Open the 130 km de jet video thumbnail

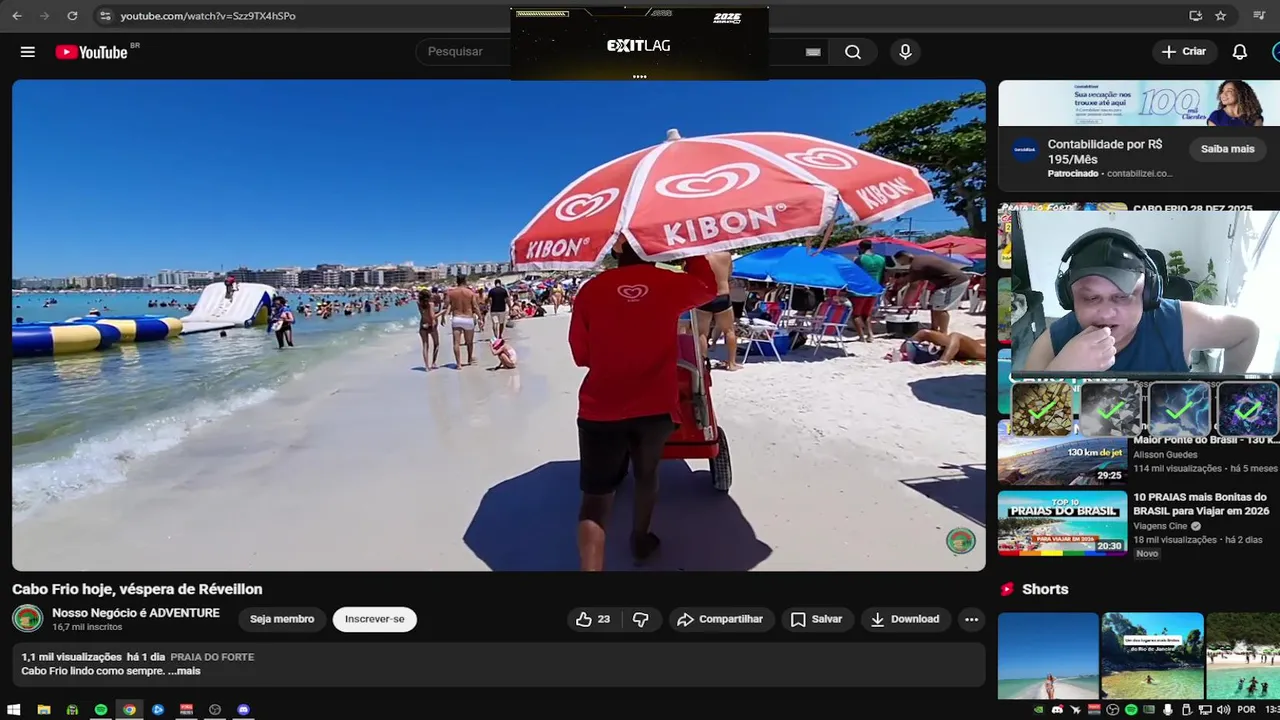(x=1061, y=461)
